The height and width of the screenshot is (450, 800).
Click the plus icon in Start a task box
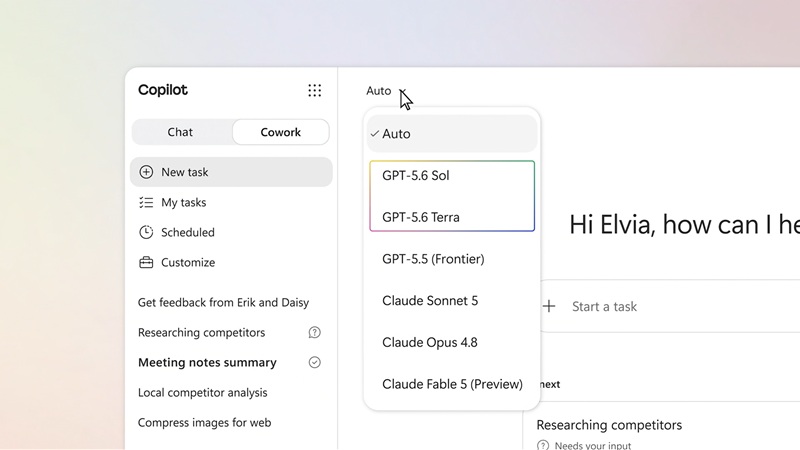[549, 306]
